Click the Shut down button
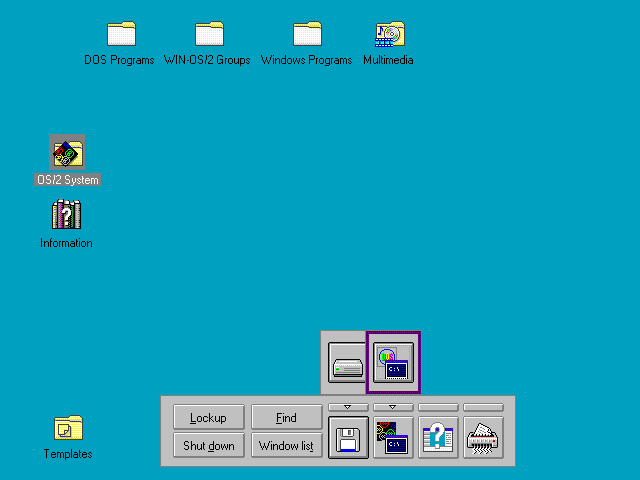 209,445
